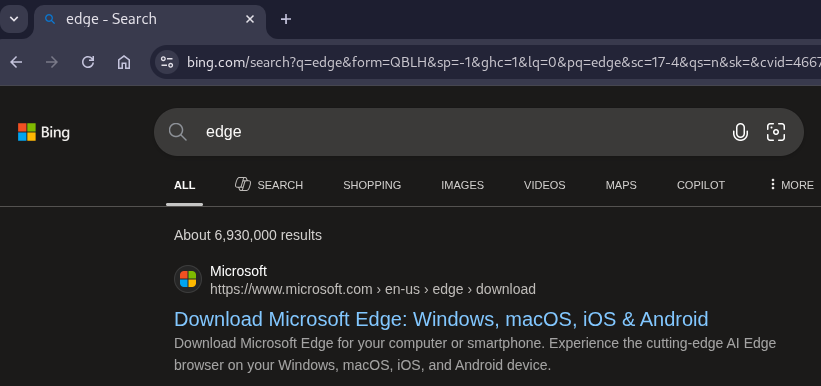Switch to the COPILOT tab
Screen dimensions: 821x386
pos(701,185)
